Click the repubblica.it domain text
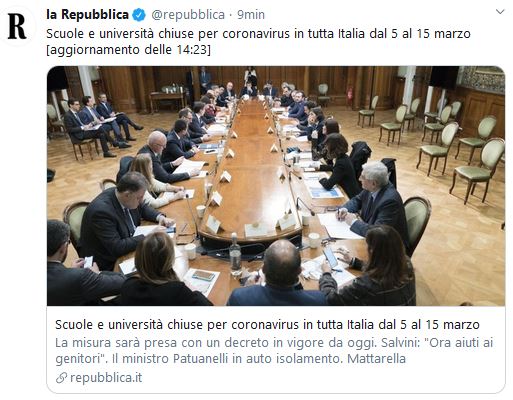513x400 pixels. click(106, 378)
